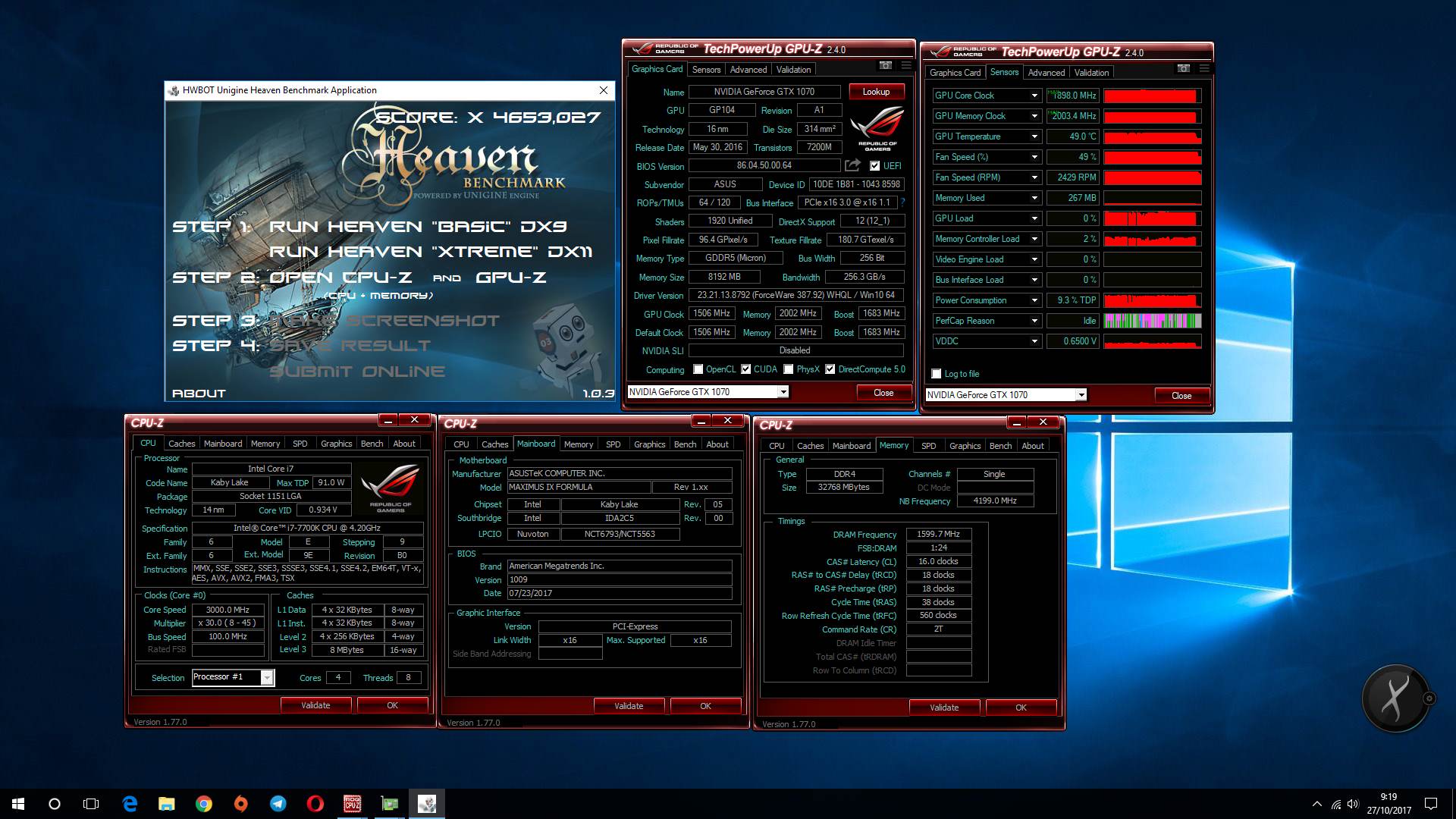Click the GPU-Z screenshot camera icon in Graphics Card window

coord(885,65)
